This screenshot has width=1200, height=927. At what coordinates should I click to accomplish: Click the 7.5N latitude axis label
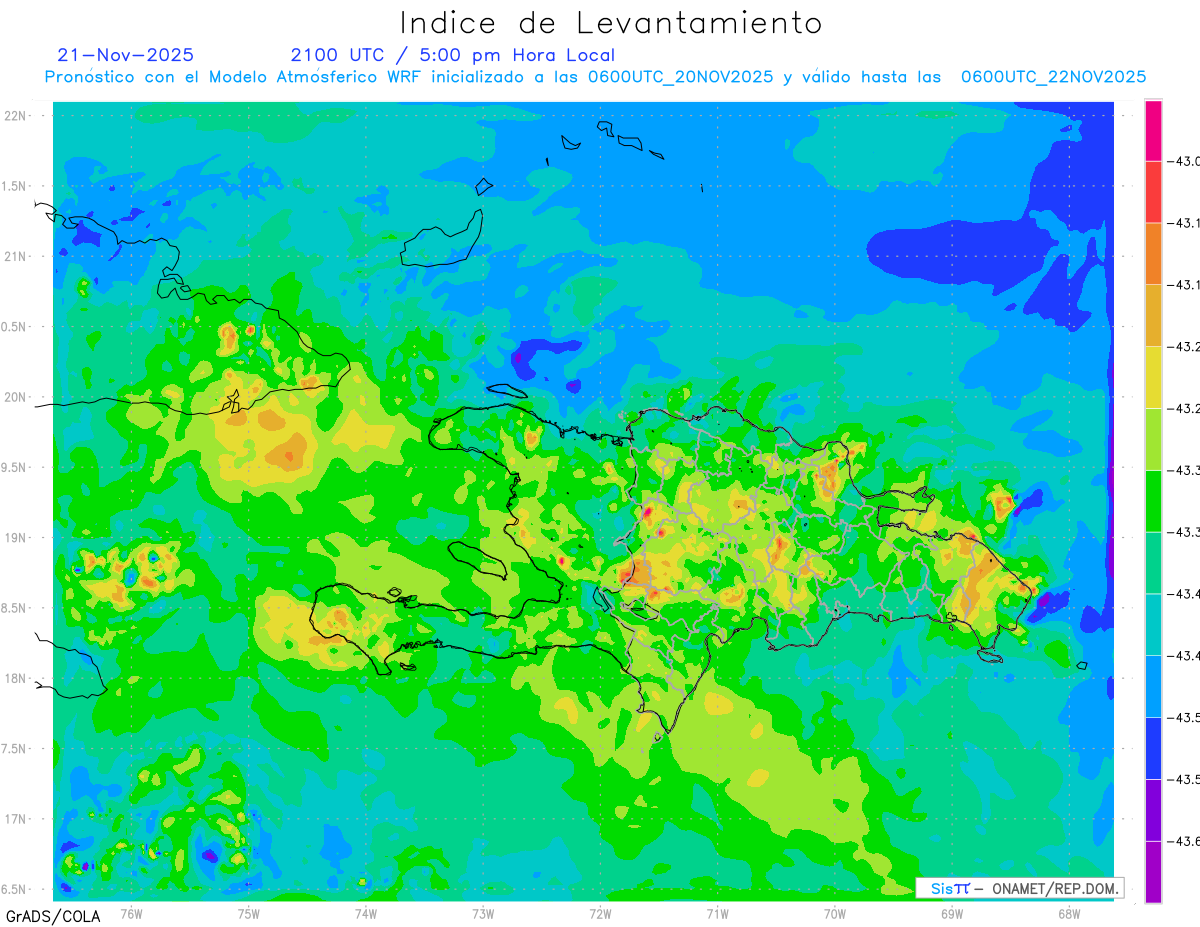pyautogui.click(x=13, y=748)
